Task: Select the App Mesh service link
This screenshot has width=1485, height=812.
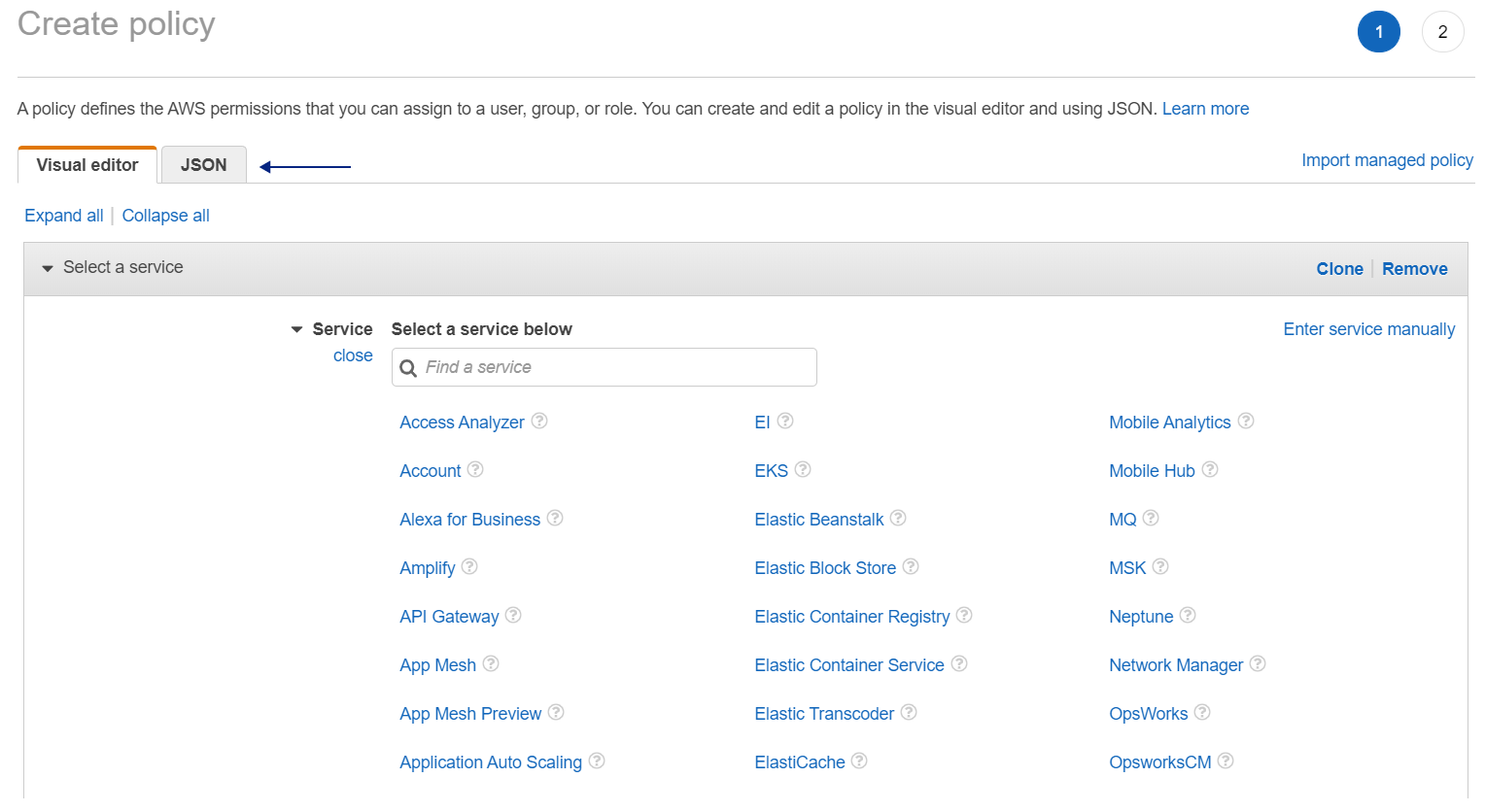Action: click(438, 665)
